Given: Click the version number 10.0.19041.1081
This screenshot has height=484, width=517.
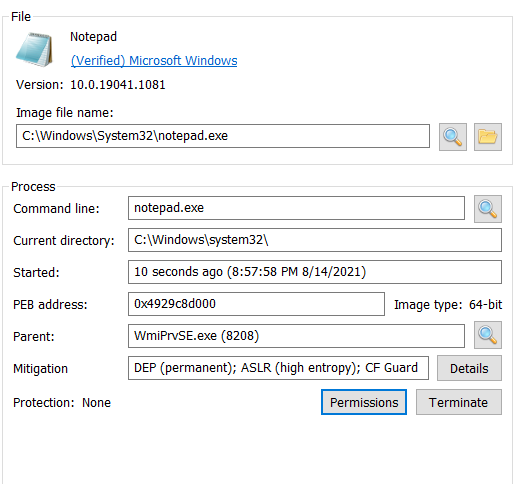Looking at the screenshot, I should coord(118,85).
